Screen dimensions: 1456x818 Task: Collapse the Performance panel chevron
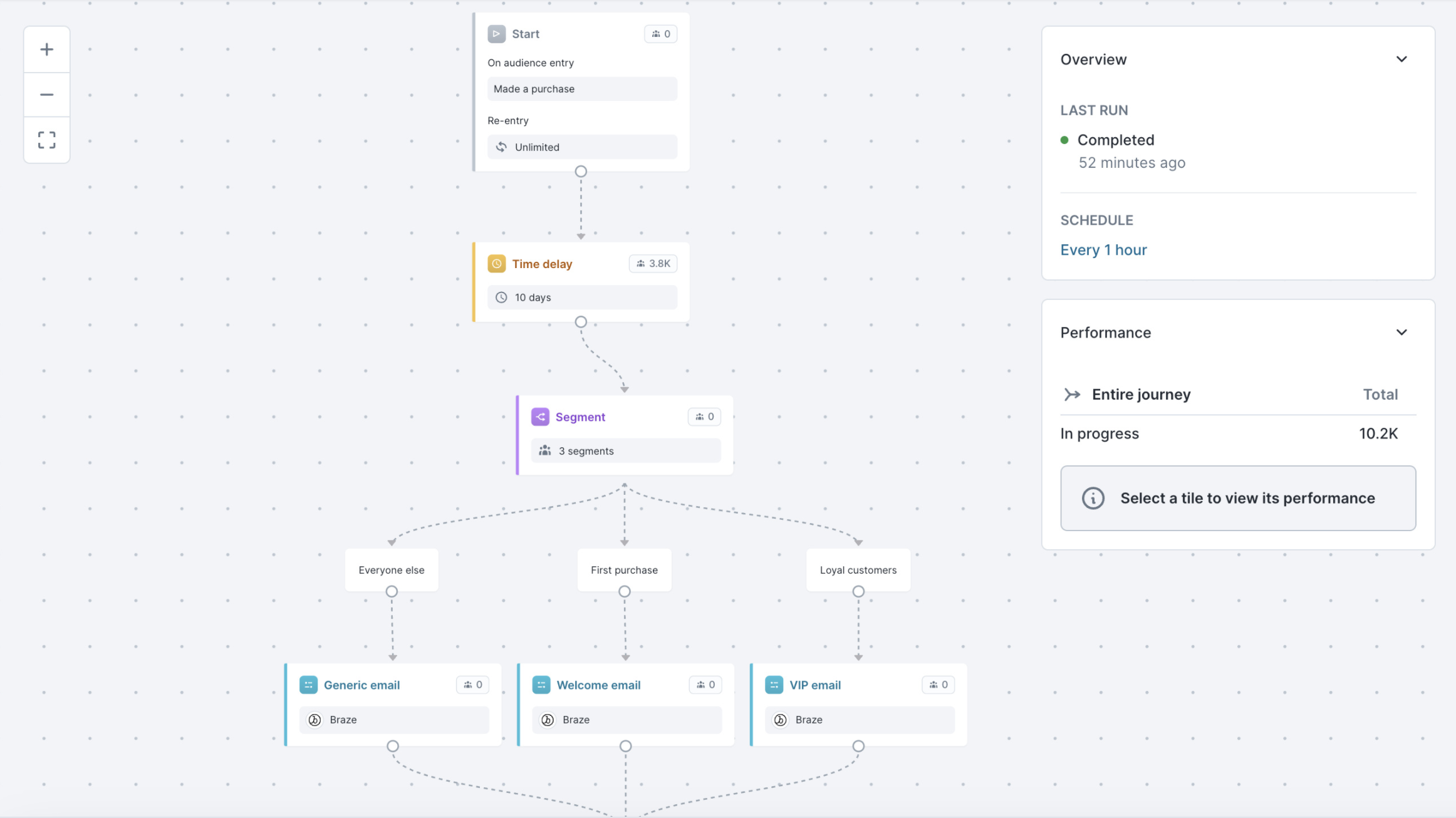point(1402,332)
